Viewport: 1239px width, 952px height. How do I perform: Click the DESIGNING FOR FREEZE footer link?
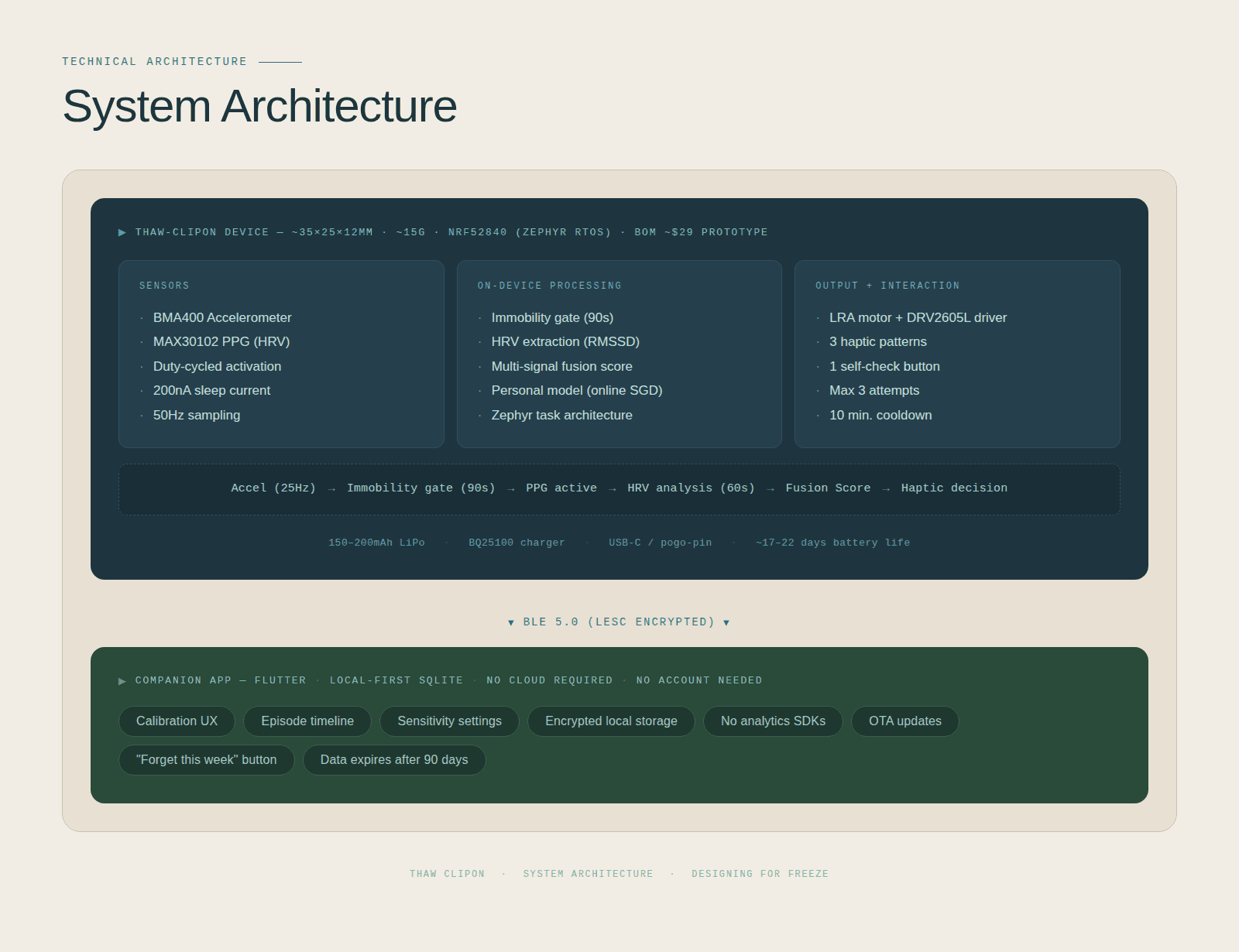(760, 873)
